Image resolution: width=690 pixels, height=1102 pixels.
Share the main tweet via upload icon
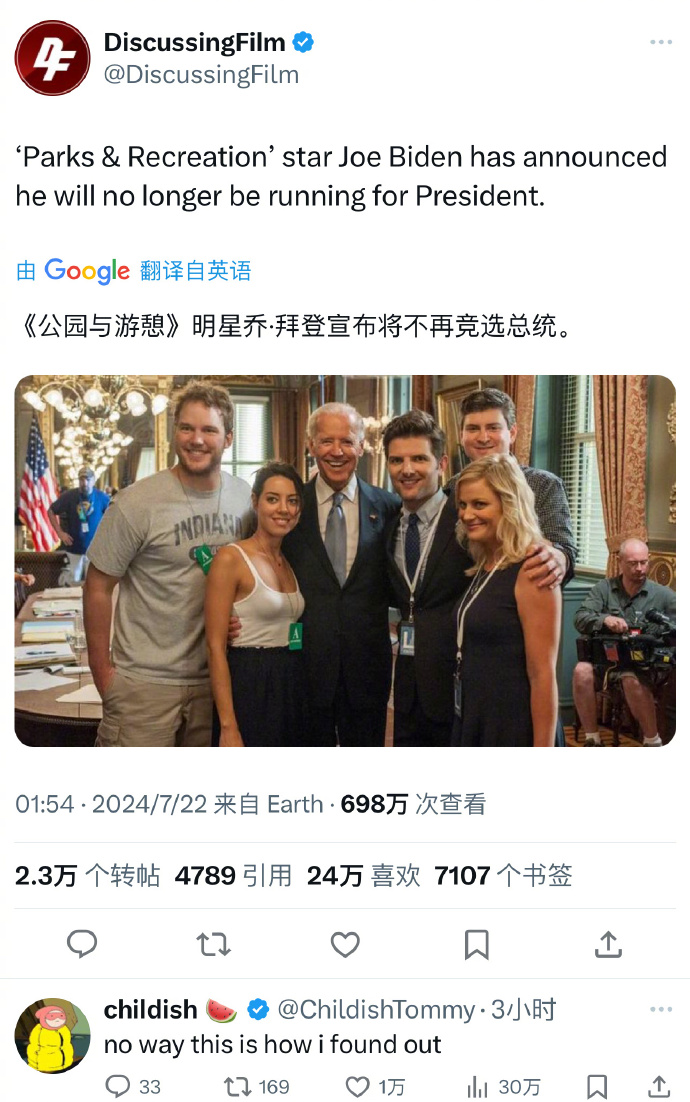pos(608,944)
